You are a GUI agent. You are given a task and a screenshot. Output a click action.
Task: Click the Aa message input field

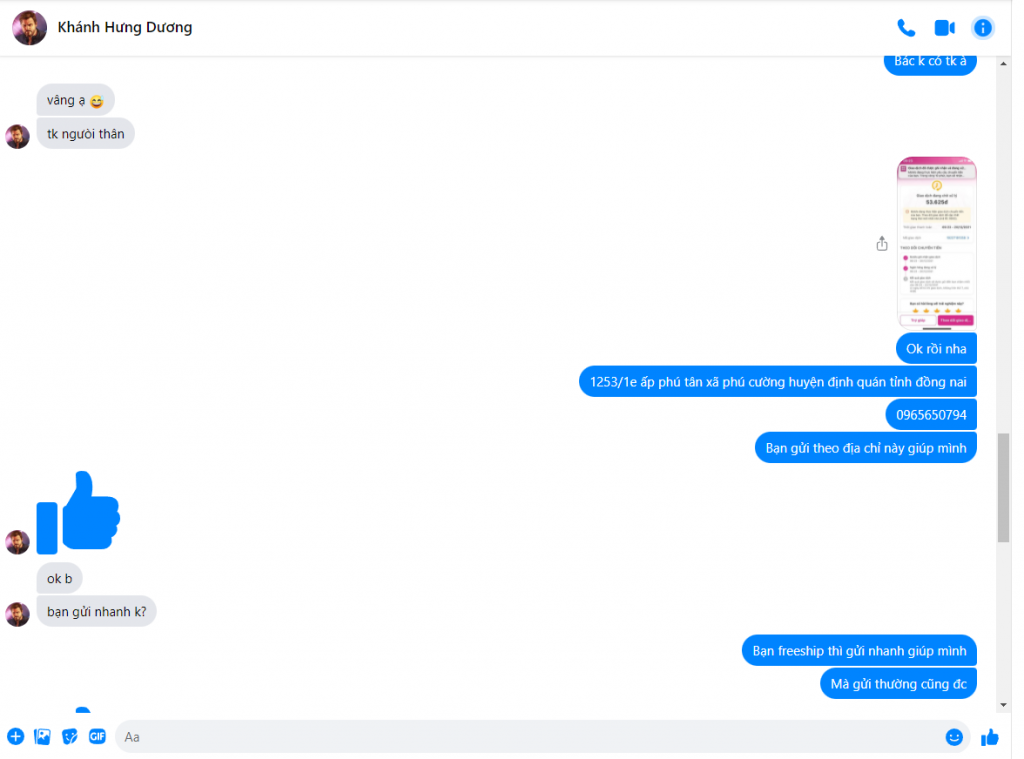[529, 737]
